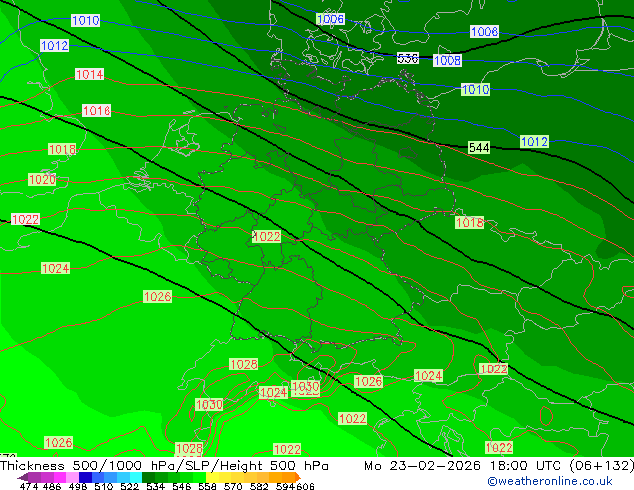Click the blue '1012' label on white background
The image size is (634, 490).
[55, 46]
